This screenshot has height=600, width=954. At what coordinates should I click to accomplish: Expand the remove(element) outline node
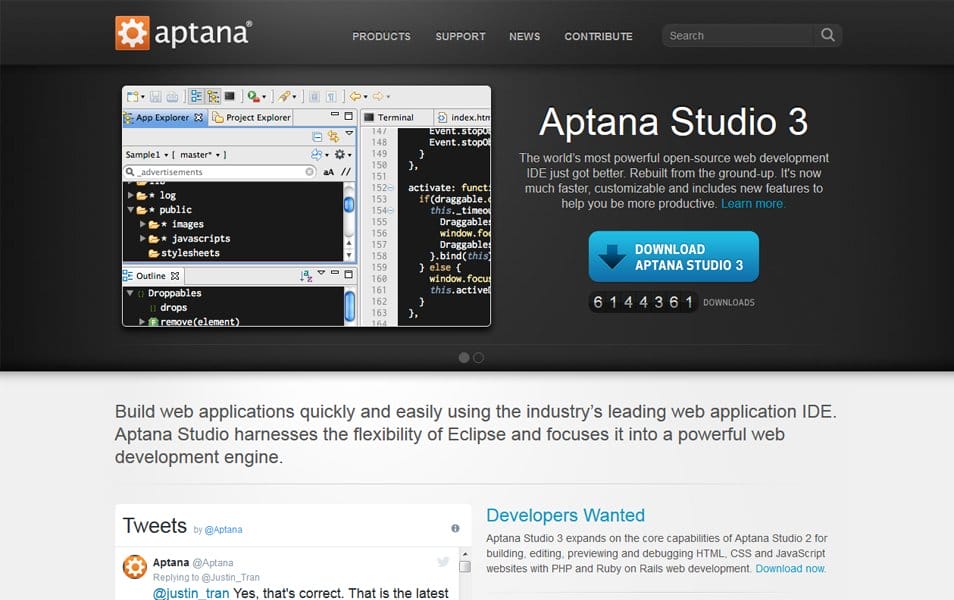tap(142, 322)
